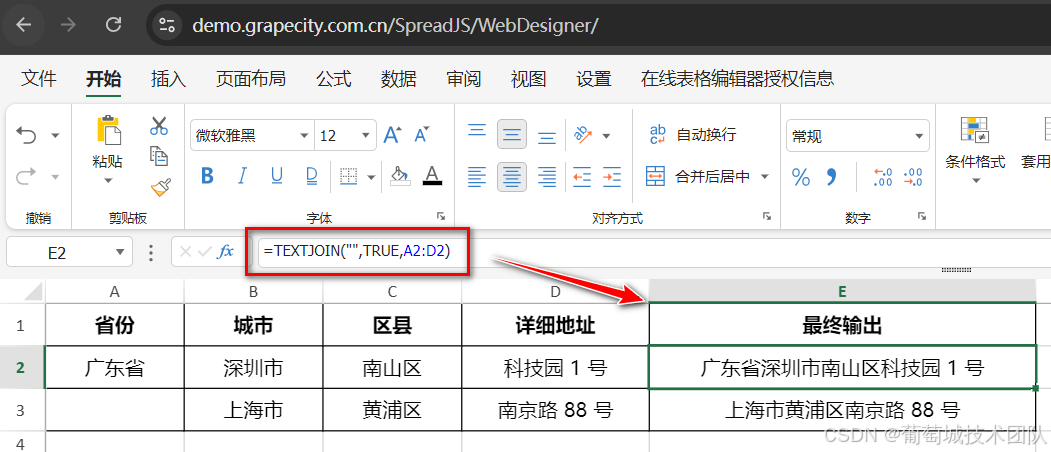Switch to the 页面布局 tab
Screen dimensions: 1051x452
251,78
